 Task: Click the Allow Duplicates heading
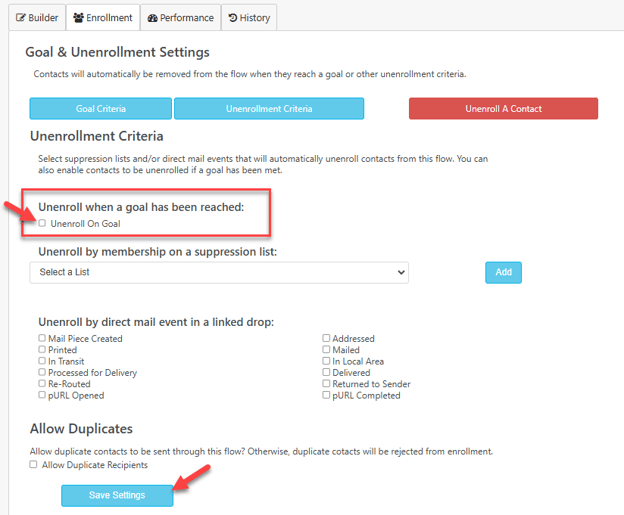pos(81,429)
